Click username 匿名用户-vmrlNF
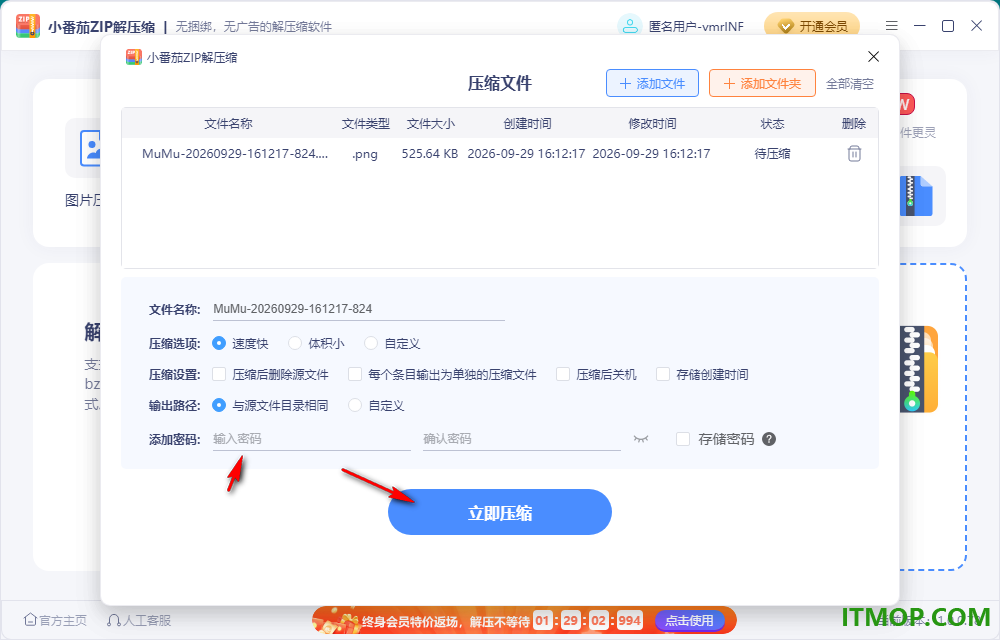This screenshot has width=1000, height=640. pos(696,26)
